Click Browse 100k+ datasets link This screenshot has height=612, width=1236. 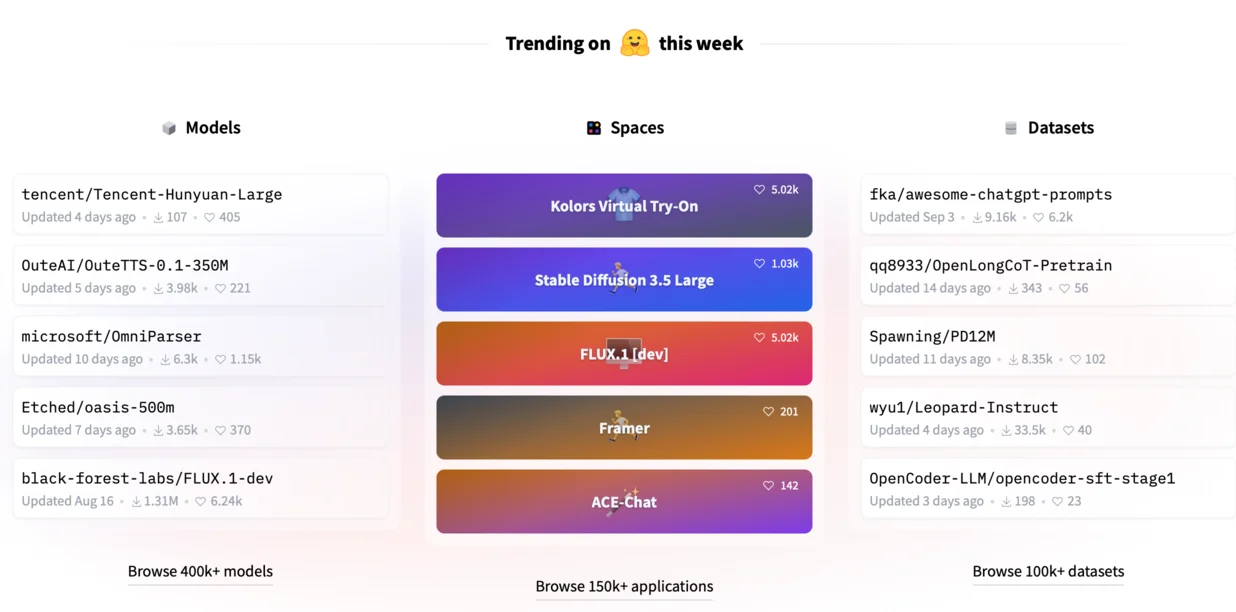click(1048, 572)
